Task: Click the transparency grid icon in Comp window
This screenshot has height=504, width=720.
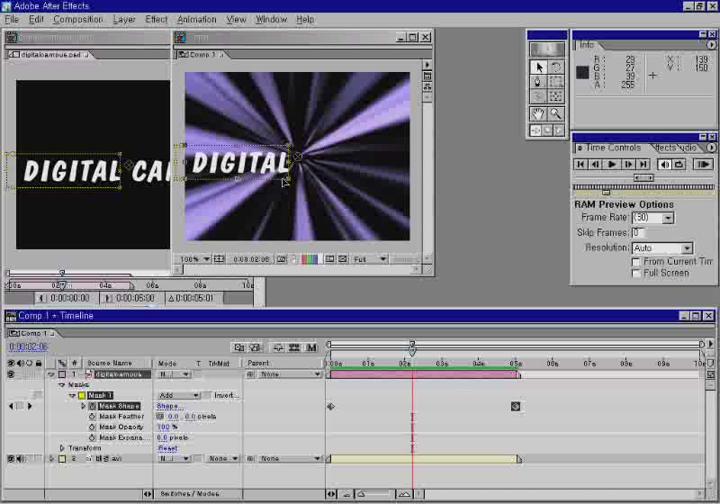Action: 343,259
